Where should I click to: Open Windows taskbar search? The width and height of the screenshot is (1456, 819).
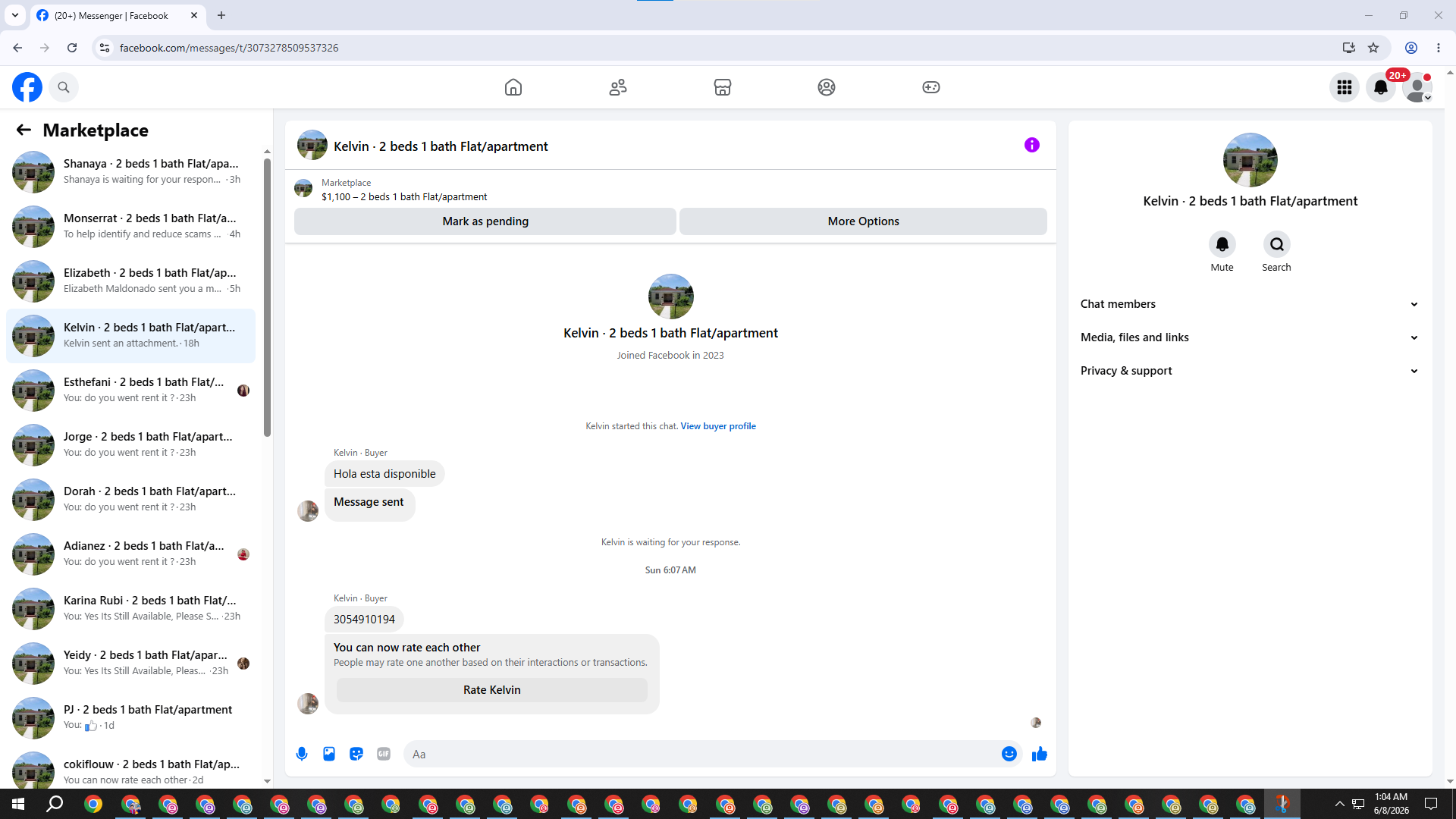pyautogui.click(x=55, y=804)
